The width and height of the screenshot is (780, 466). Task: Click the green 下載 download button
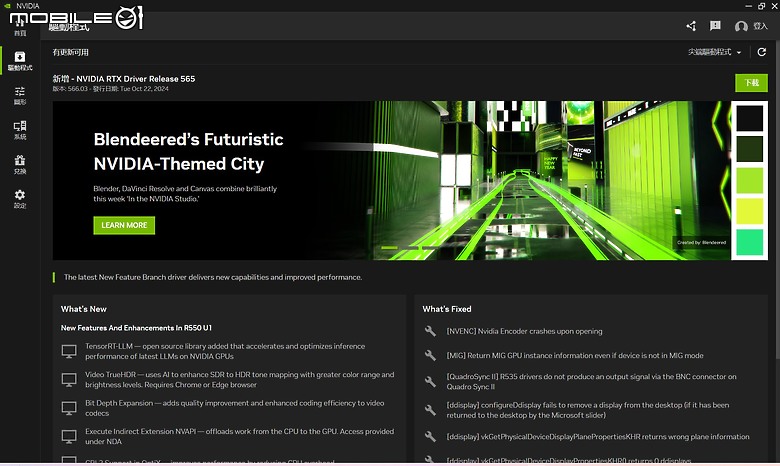(x=751, y=83)
